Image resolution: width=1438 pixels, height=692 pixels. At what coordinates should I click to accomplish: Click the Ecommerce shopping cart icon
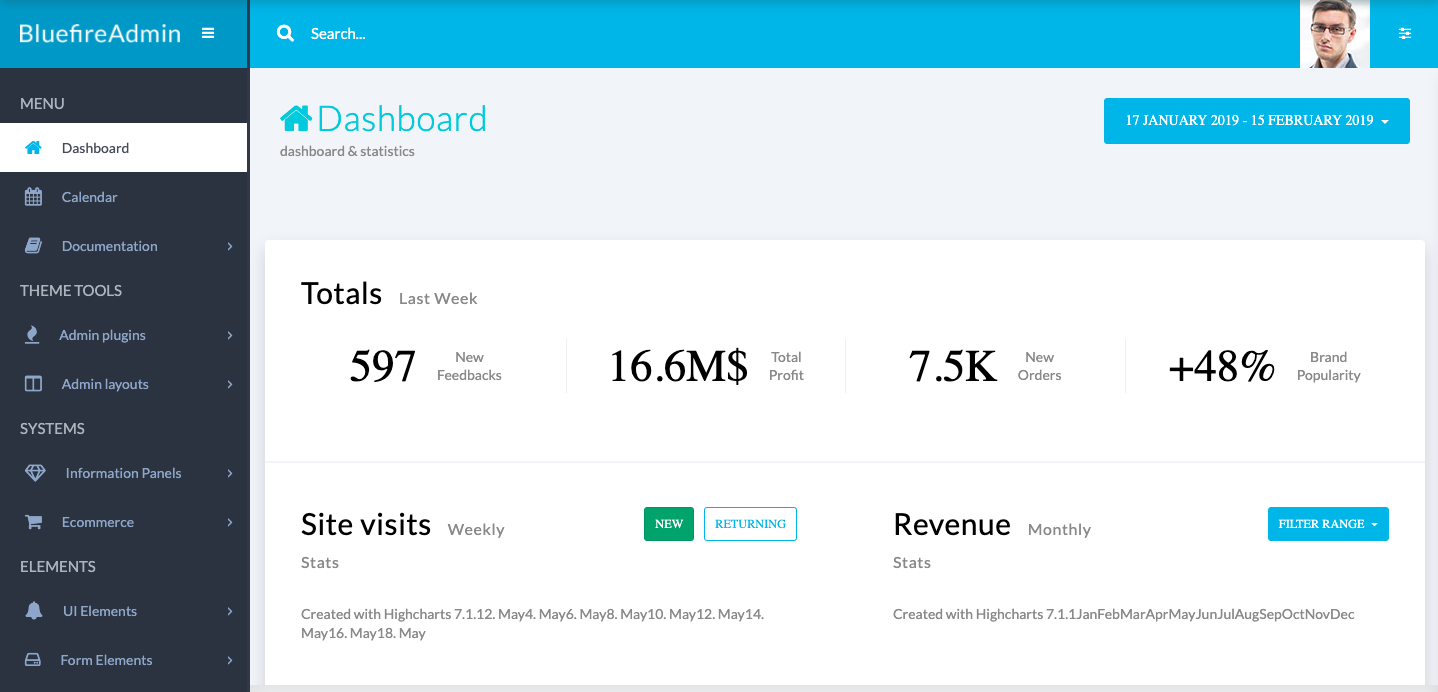point(33,522)
